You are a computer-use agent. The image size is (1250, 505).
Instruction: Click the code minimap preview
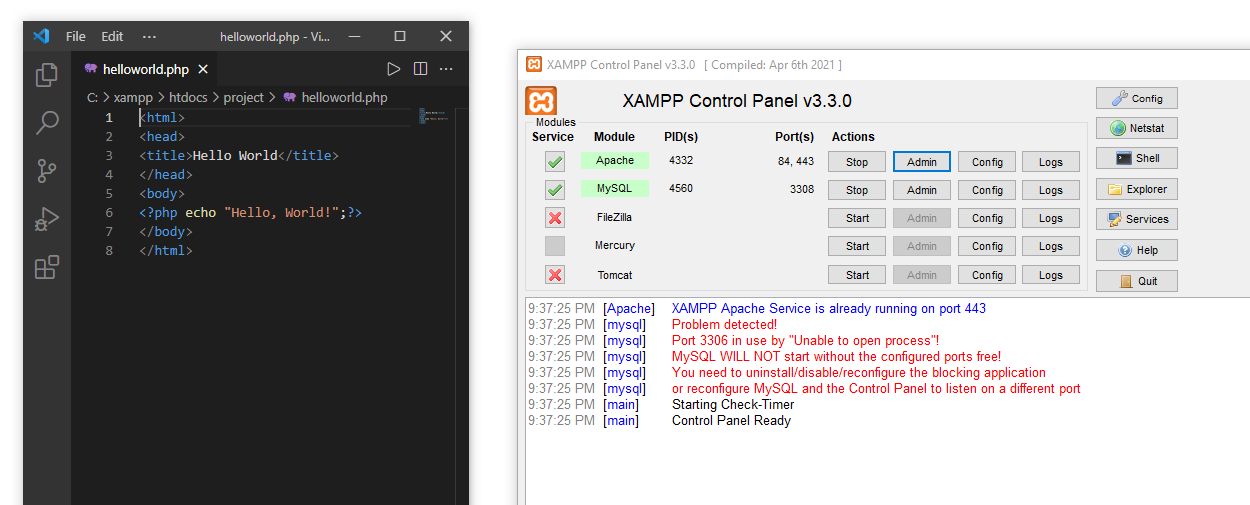[x=435, y=116]
